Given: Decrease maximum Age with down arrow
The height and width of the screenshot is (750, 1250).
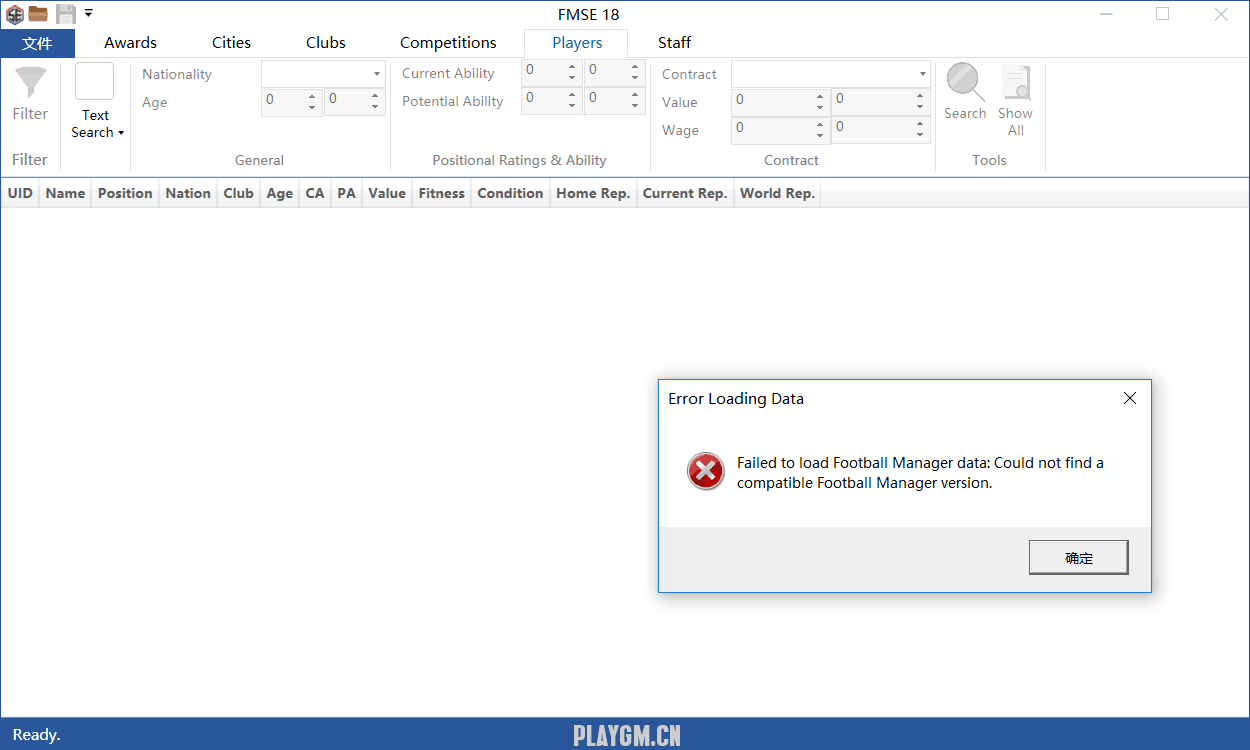Looking at the screenshot, I should pos(375,107).
